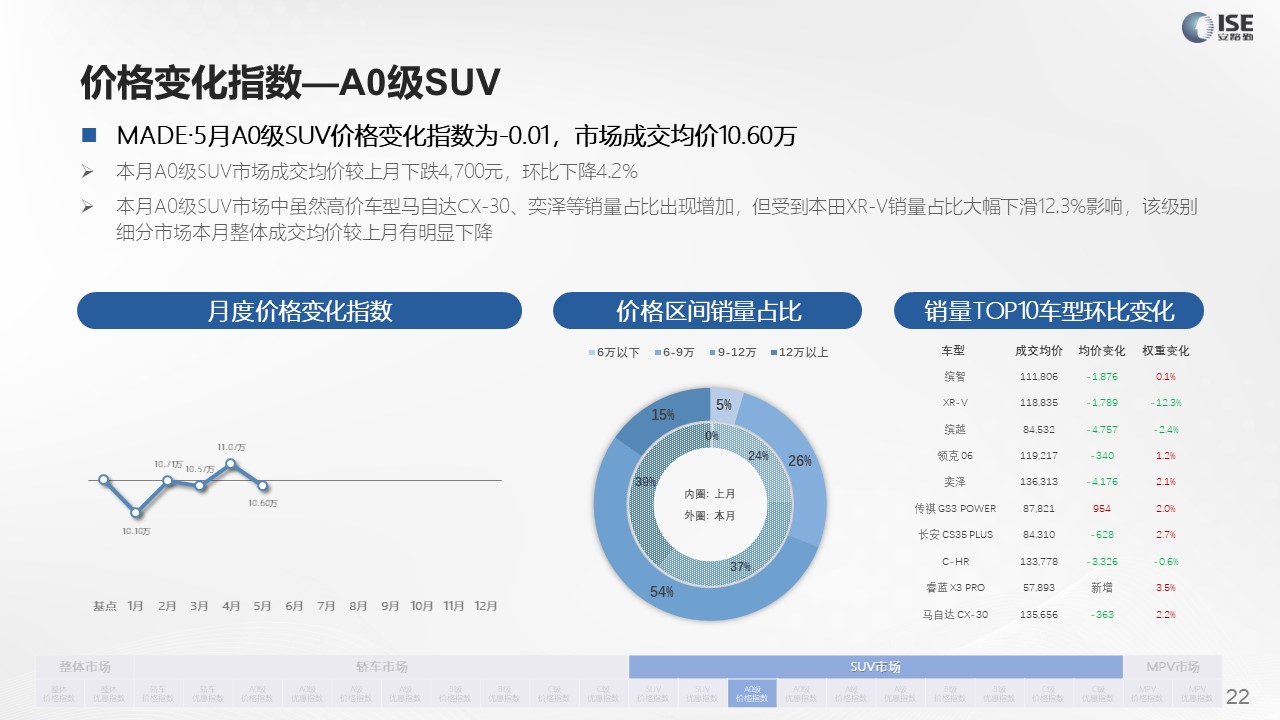
Task: Click the 权重变化 column header
Action: 1166,351
